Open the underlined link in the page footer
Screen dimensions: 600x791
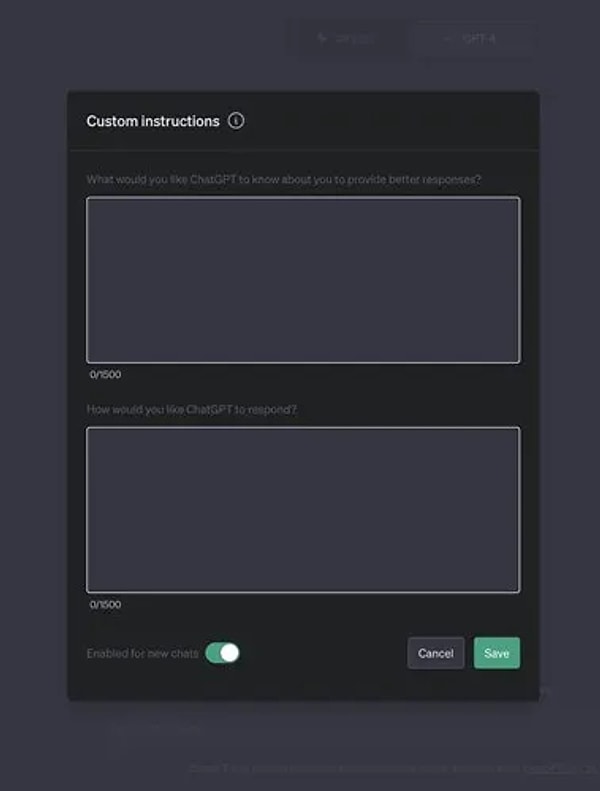(560, 768)
